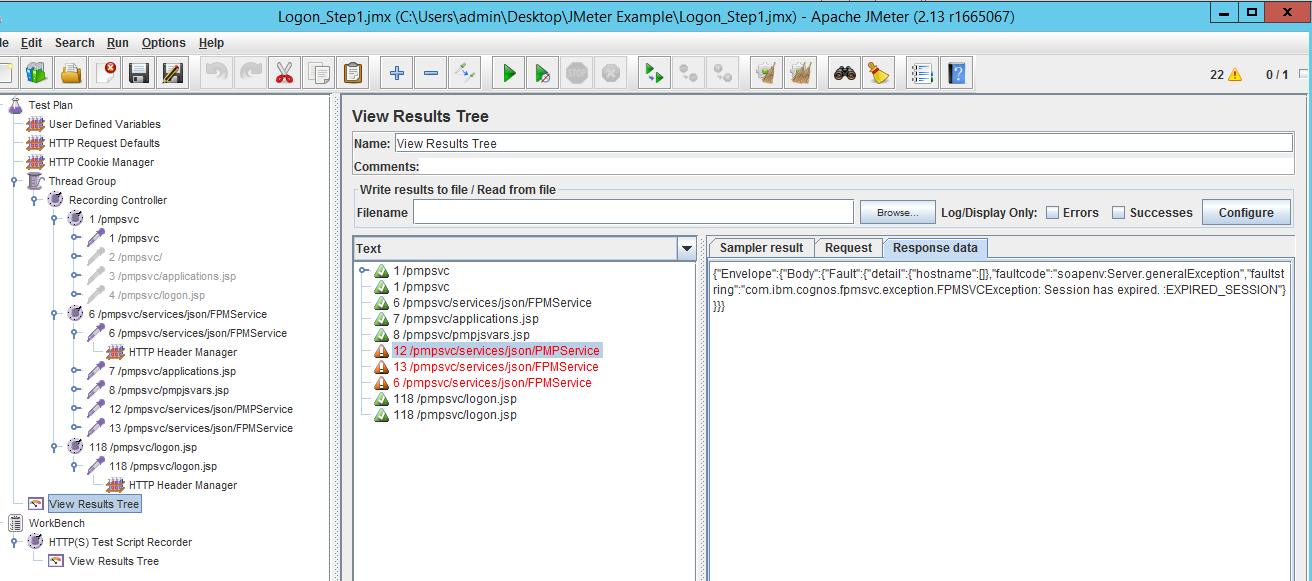1312x581 pixels.
Task: Click the yellow warning count indicator
Action: point(1235,74)
